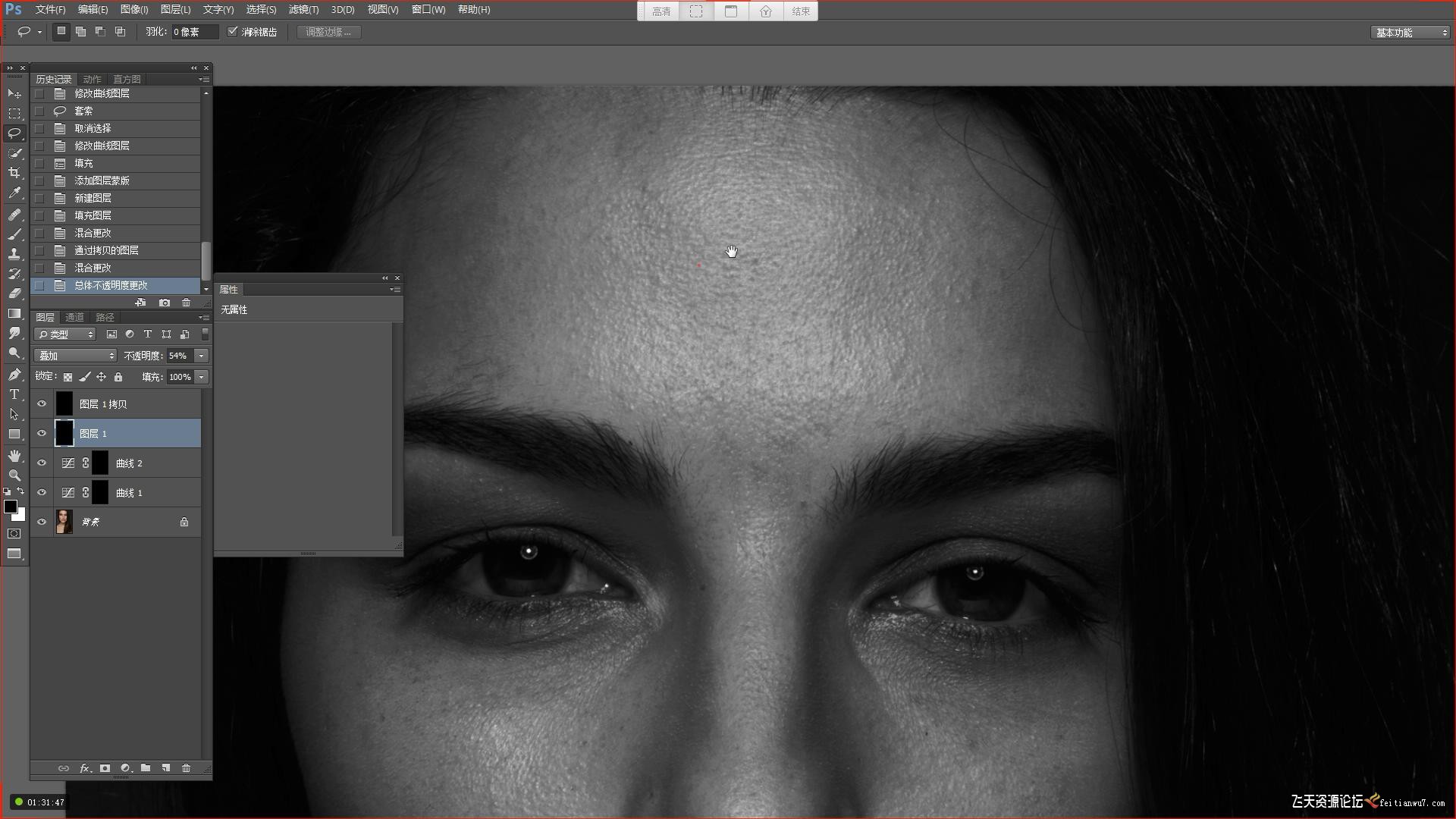
Task: Select the Zoom tool in toolbox
Action: (x=14, y=475)
